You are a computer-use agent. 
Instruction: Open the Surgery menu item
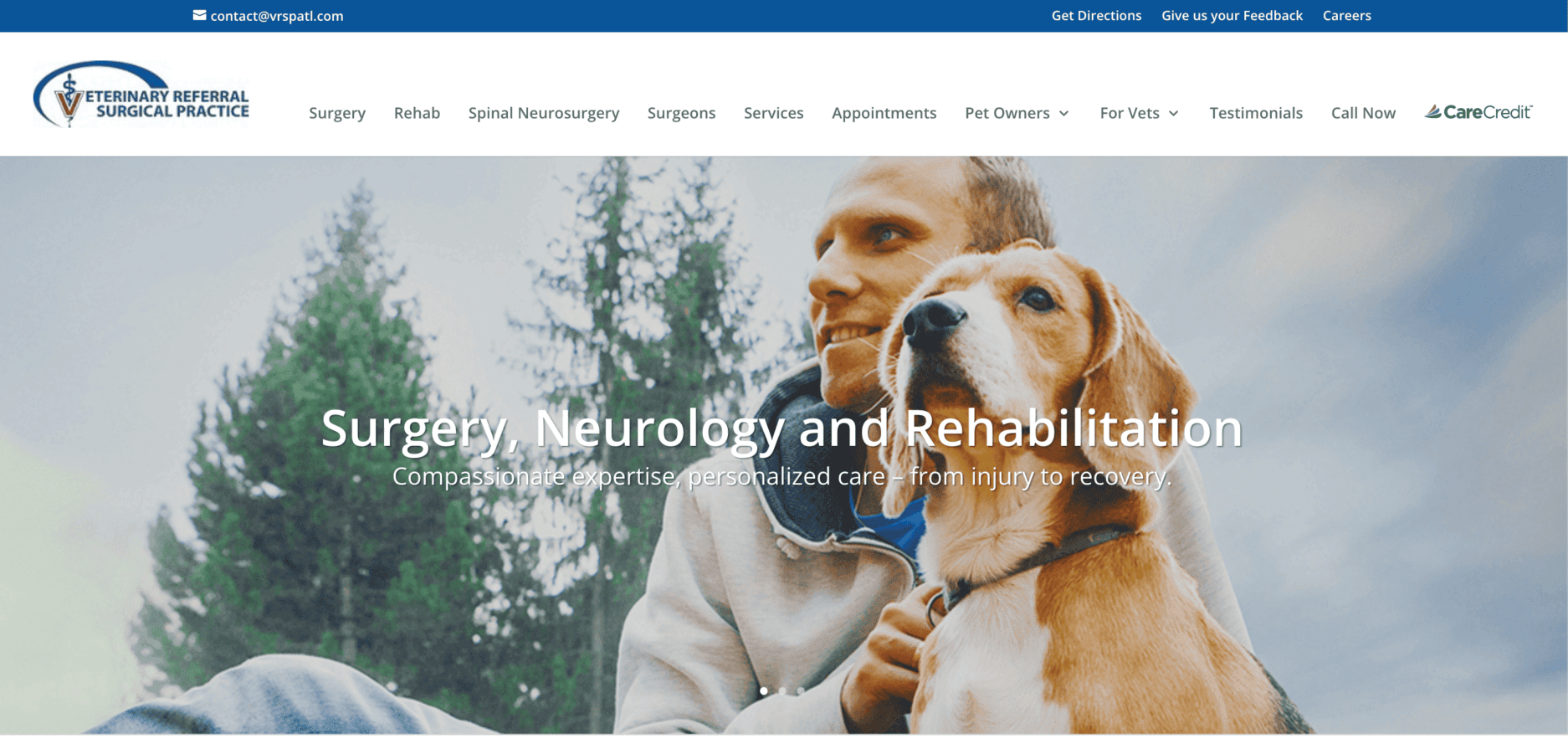[x=337, y=113]
